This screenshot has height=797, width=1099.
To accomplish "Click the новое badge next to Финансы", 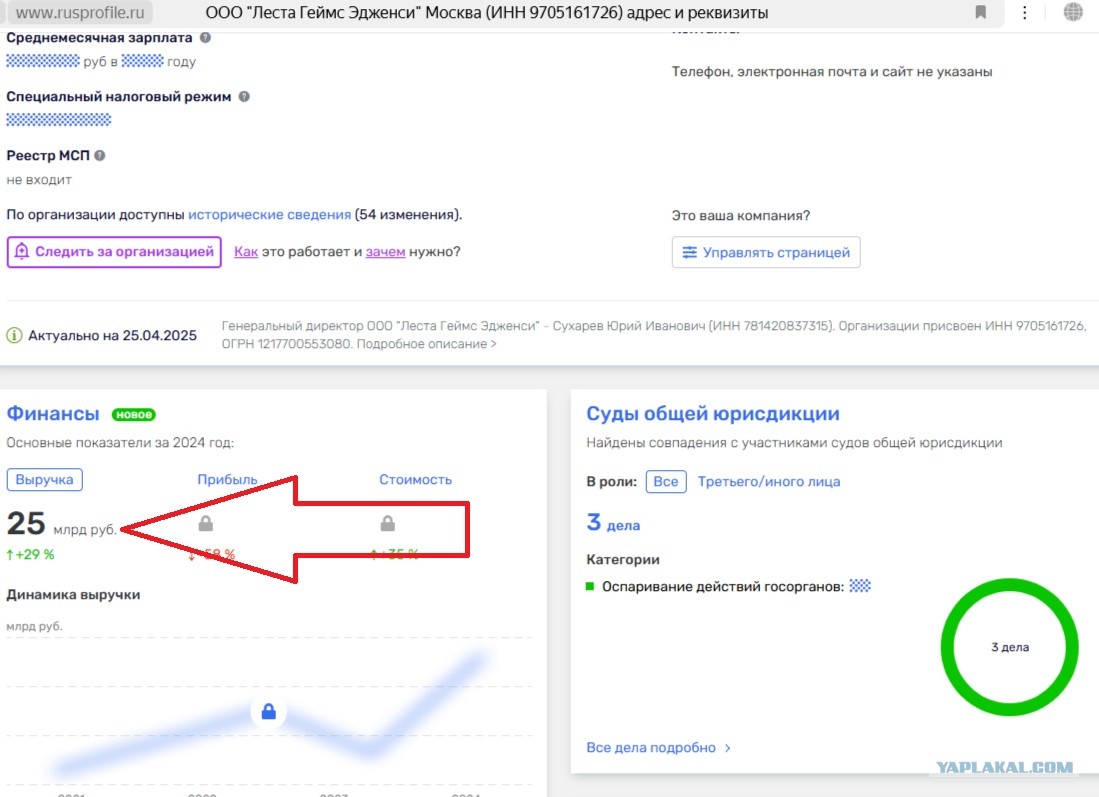I will [x=134, y=415].
